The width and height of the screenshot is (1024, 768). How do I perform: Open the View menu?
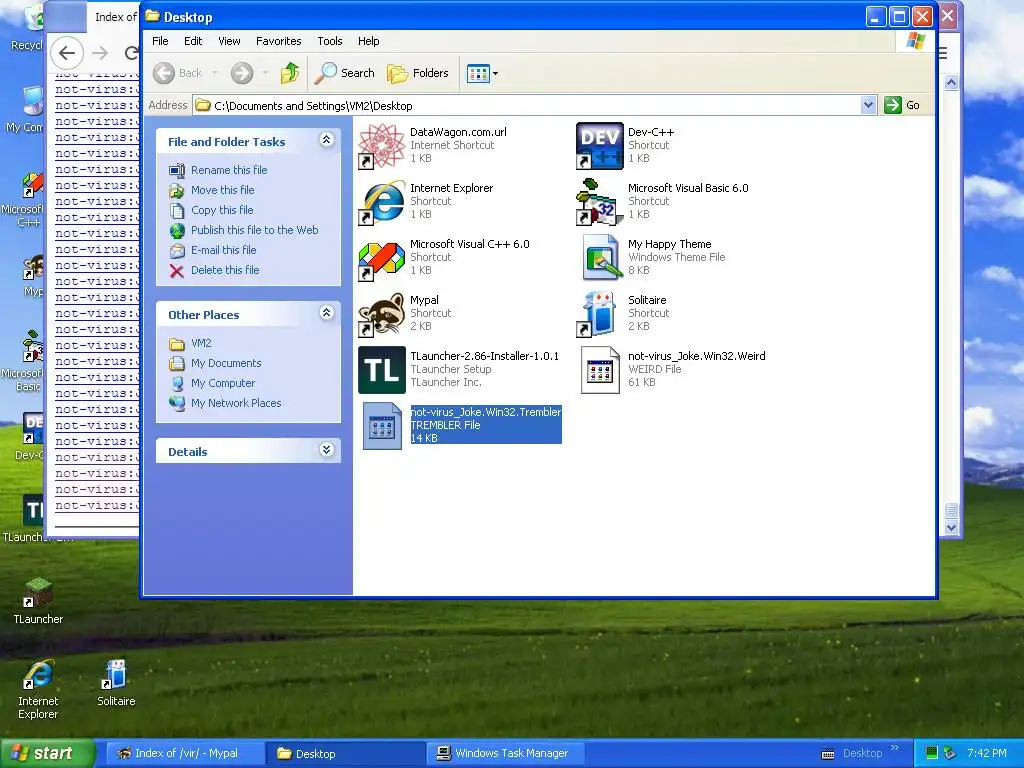[x=229, y=41]
